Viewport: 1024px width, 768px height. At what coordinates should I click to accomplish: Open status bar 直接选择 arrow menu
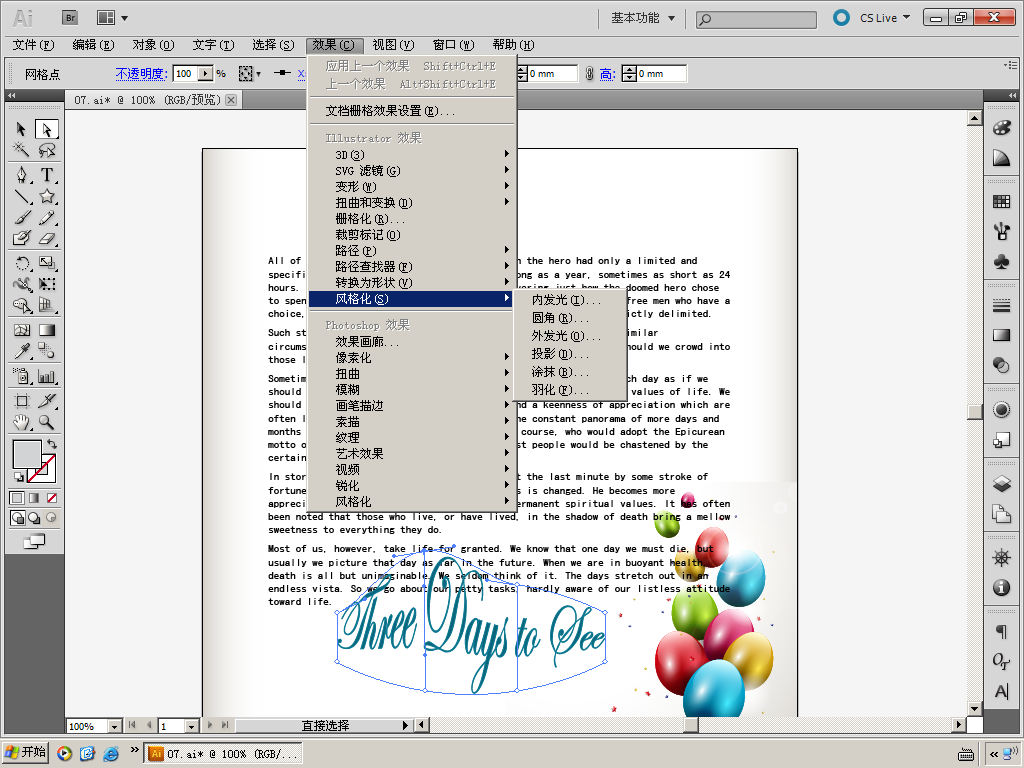pyautogui.click(x=405, y=726)
